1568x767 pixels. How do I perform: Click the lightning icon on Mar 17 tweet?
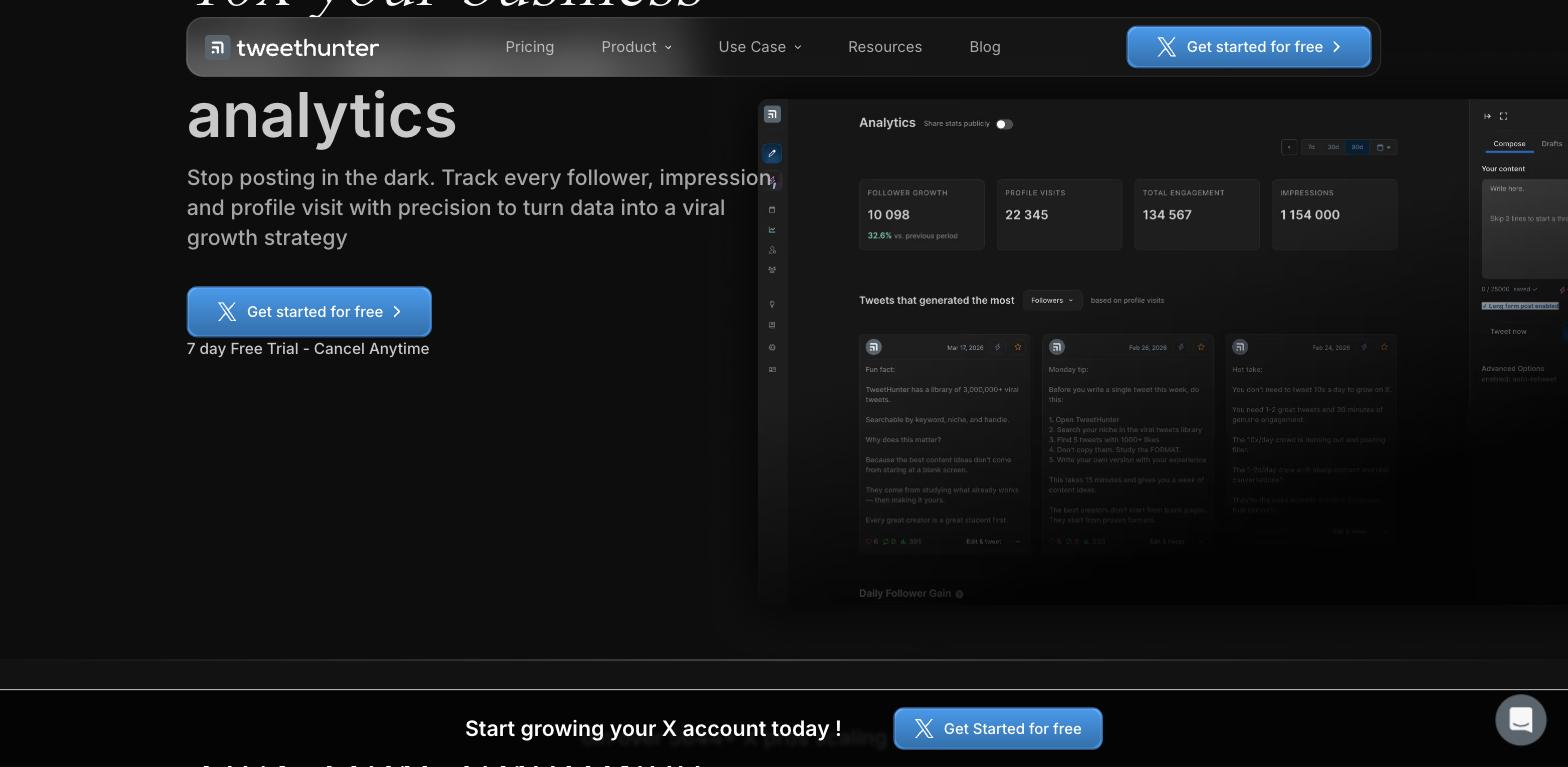click(998, 347)
